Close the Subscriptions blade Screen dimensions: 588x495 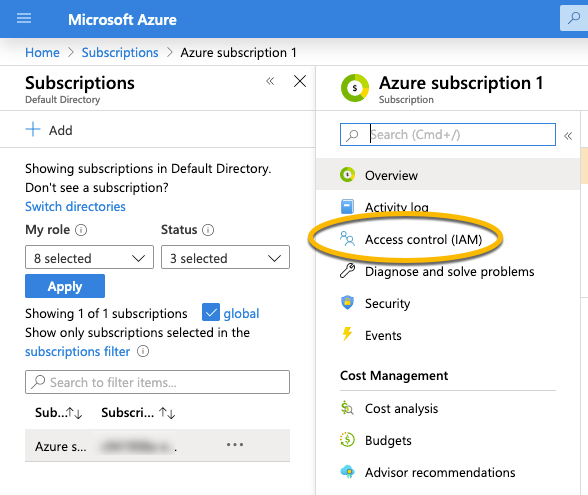pos(300,81)
